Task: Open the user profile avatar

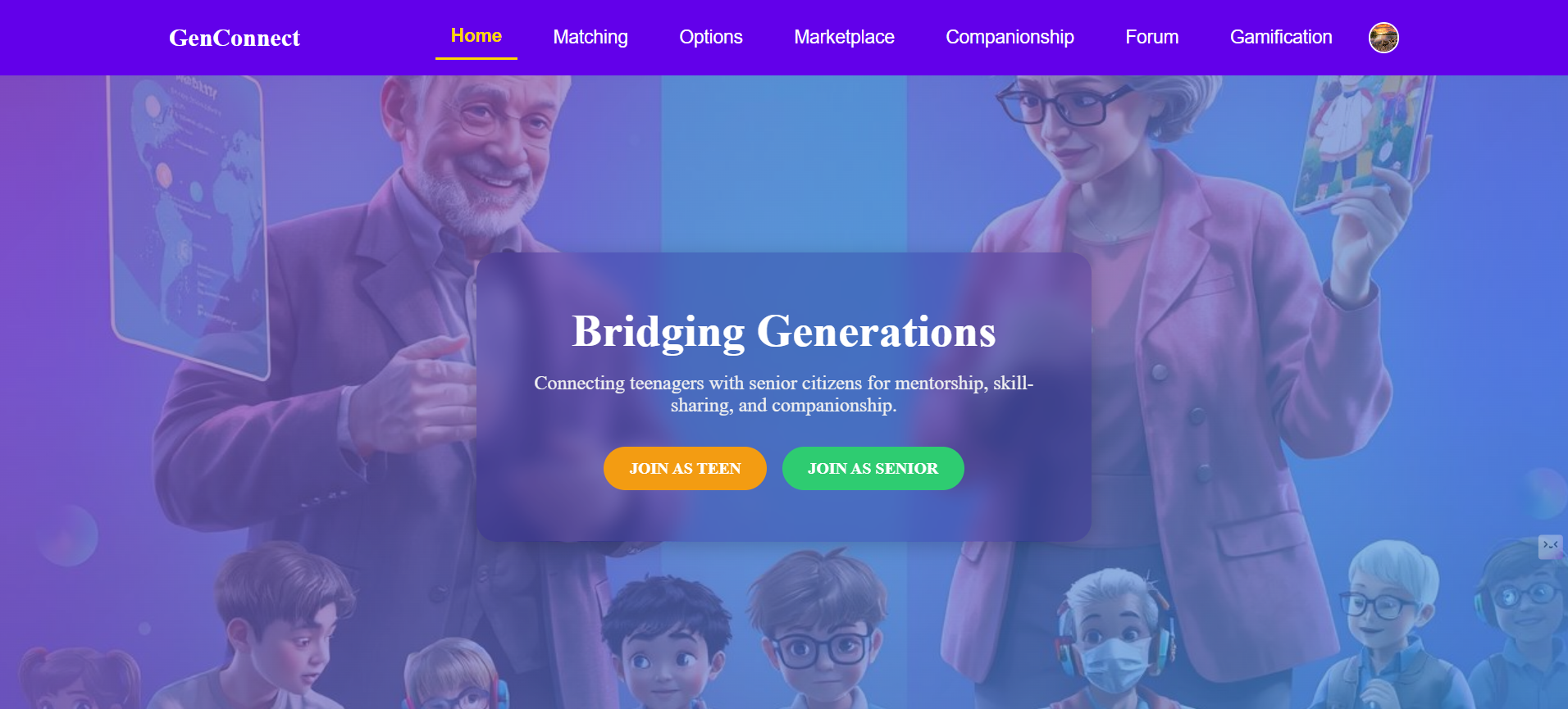Action: tap(1383, 38)
